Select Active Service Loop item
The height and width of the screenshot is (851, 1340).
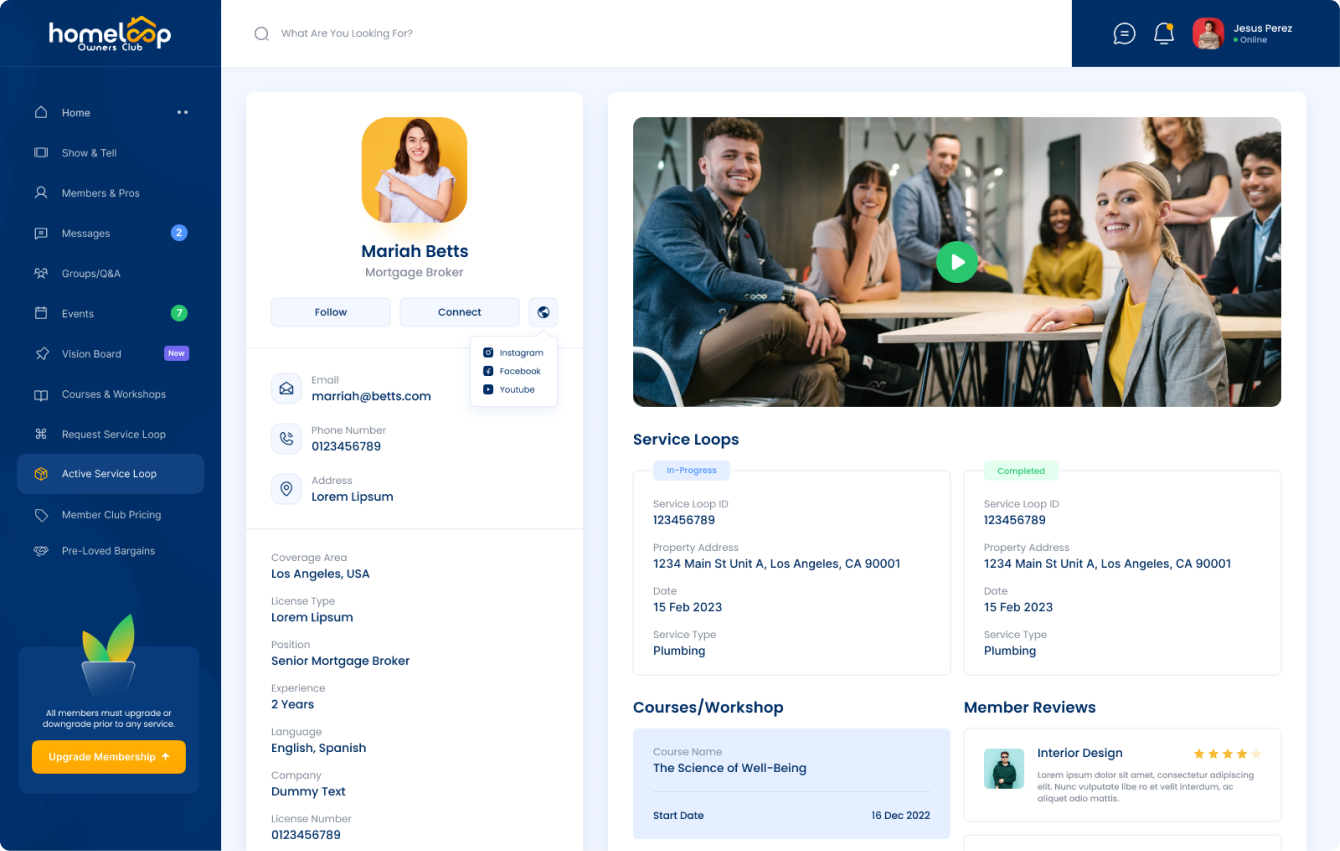click(x=110, y=474)
